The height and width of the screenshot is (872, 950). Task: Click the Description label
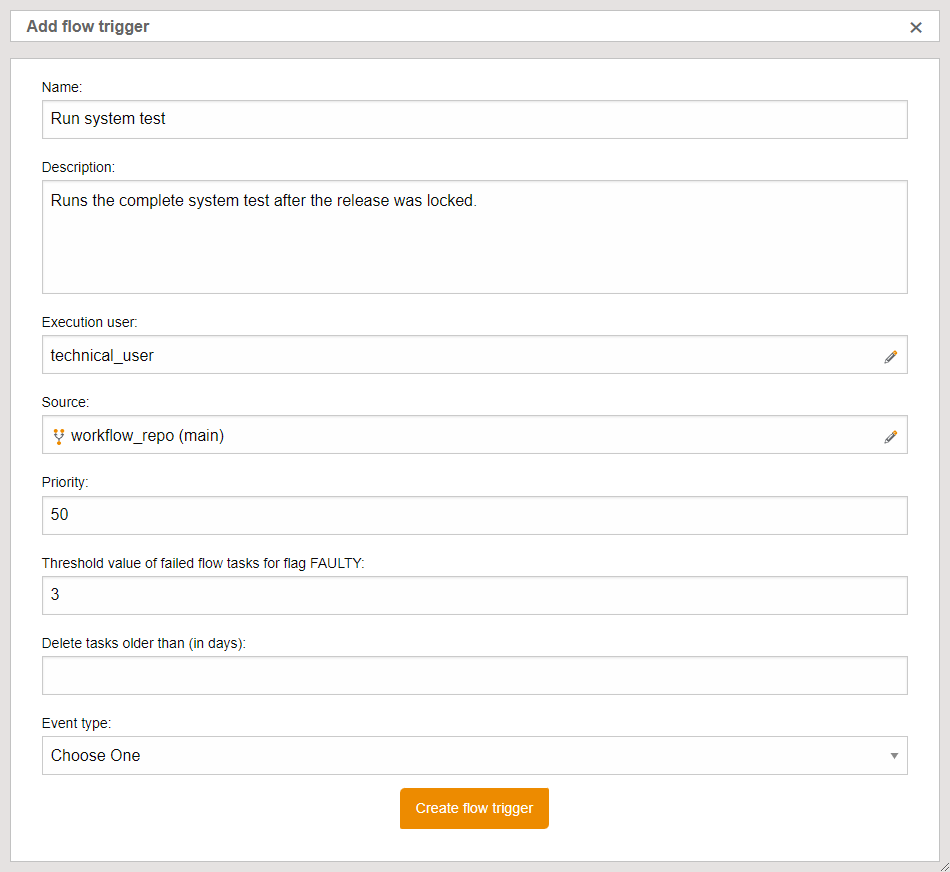(x=80, y=167)
